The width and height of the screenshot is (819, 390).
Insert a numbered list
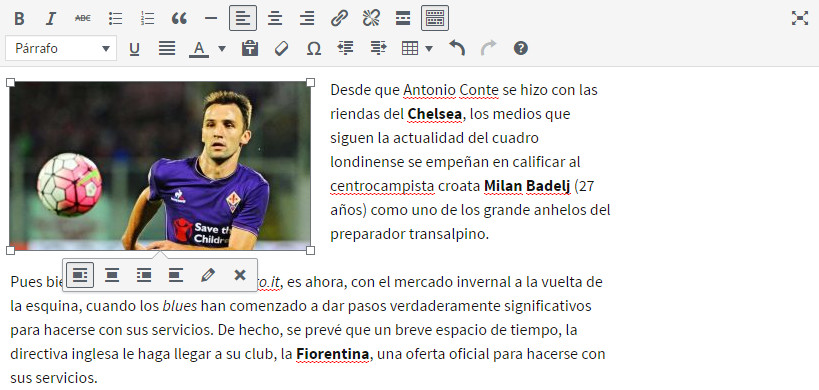(147, 19)
